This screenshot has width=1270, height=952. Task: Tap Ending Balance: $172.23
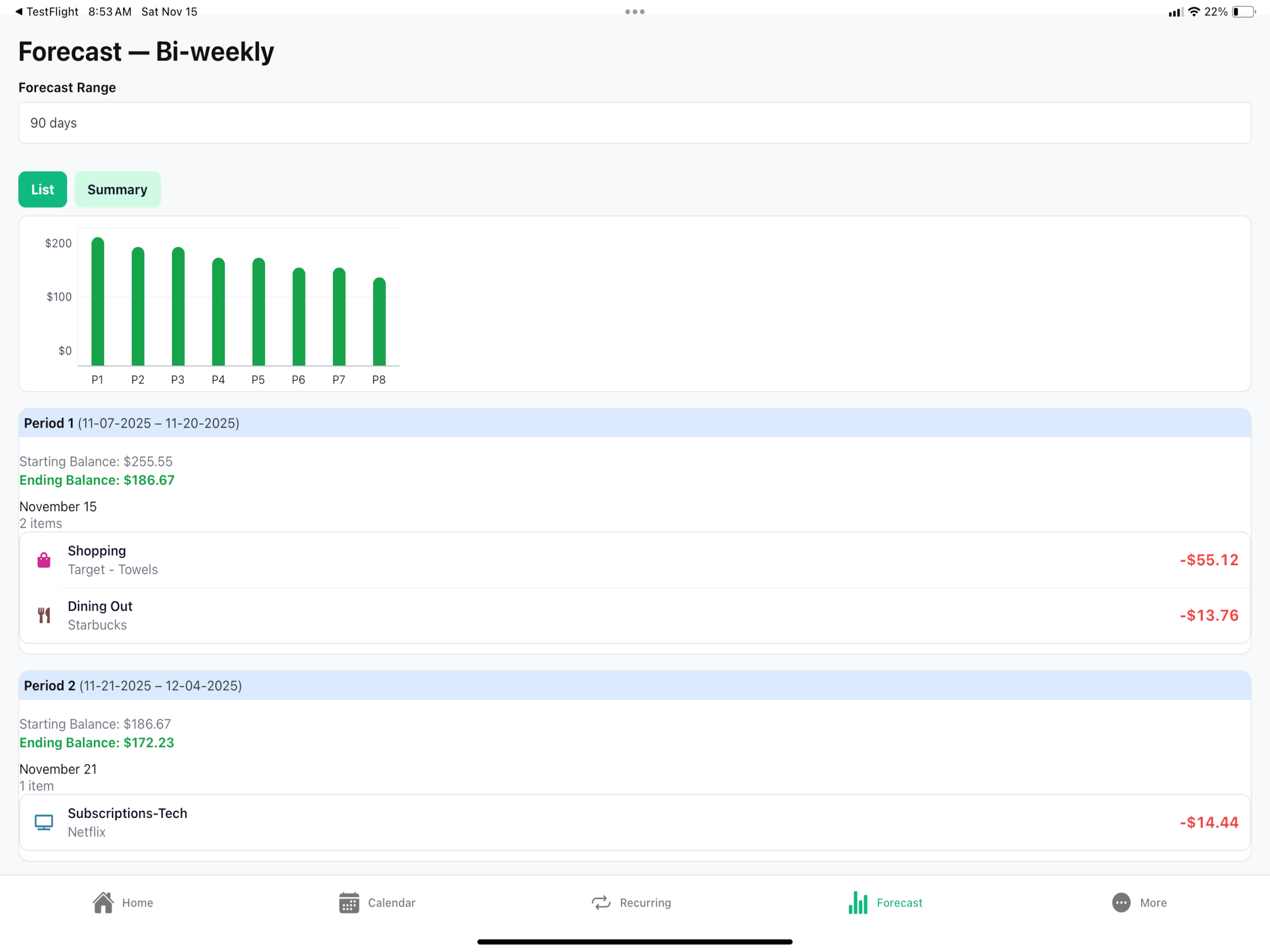click(x=97, y=743)
